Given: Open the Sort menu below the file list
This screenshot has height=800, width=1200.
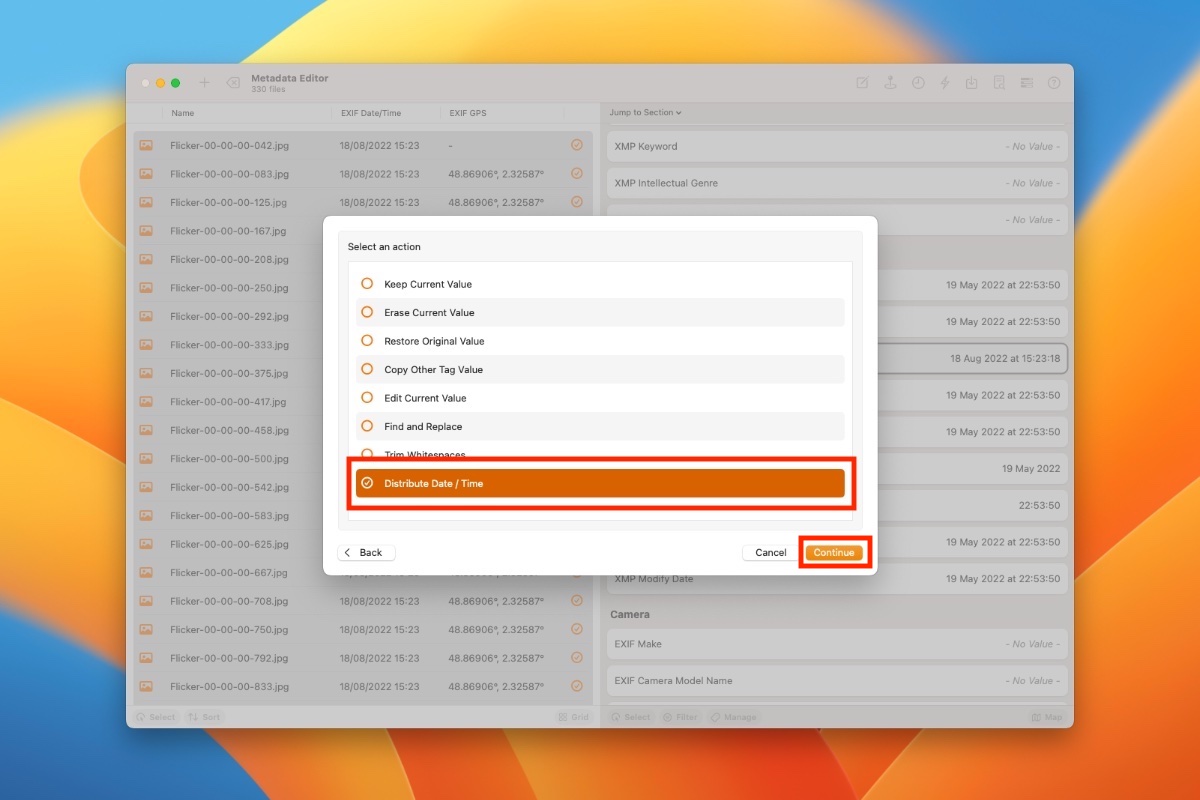Looking at the screenshot, I should click(x=204, y=717).
